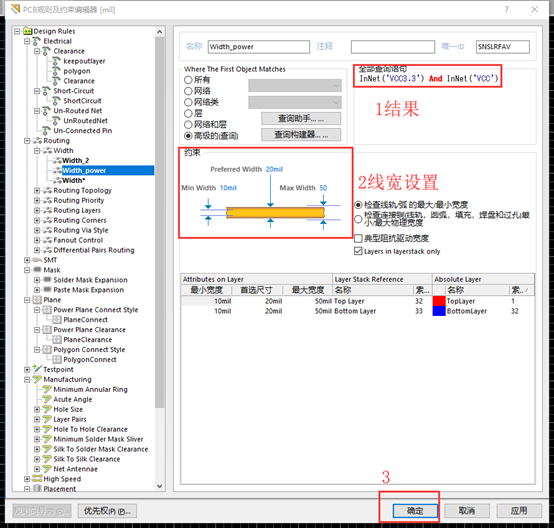Expand the Routing Corners node
554x528 pixels.
click(x=37, y=220)
